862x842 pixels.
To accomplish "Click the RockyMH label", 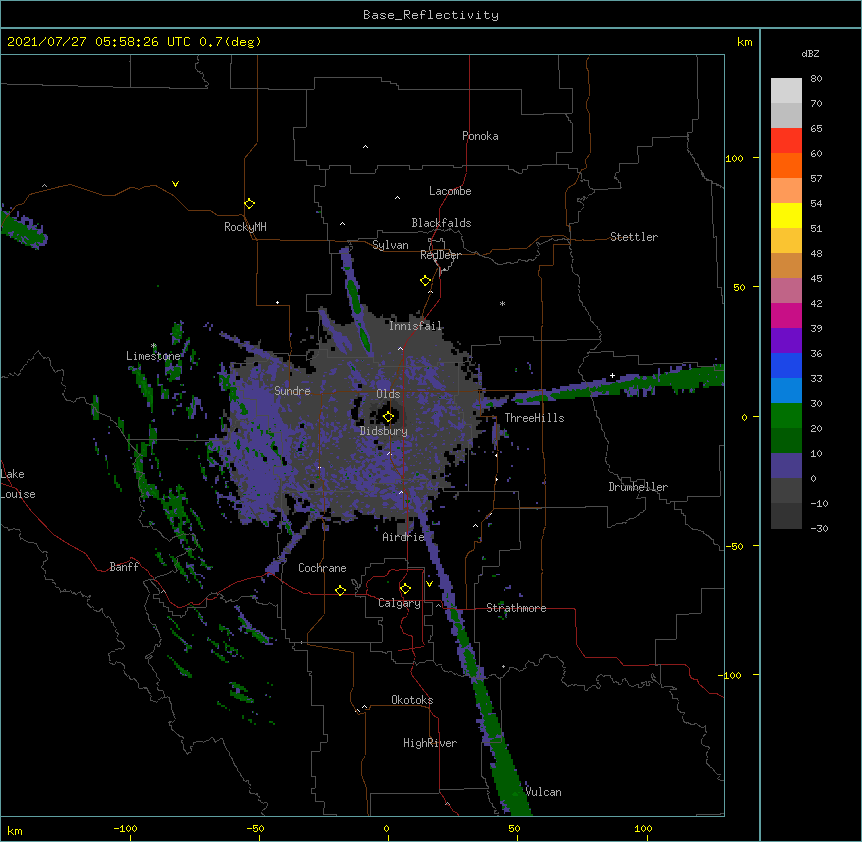I will pyautogui.click(x=245, y=227).
